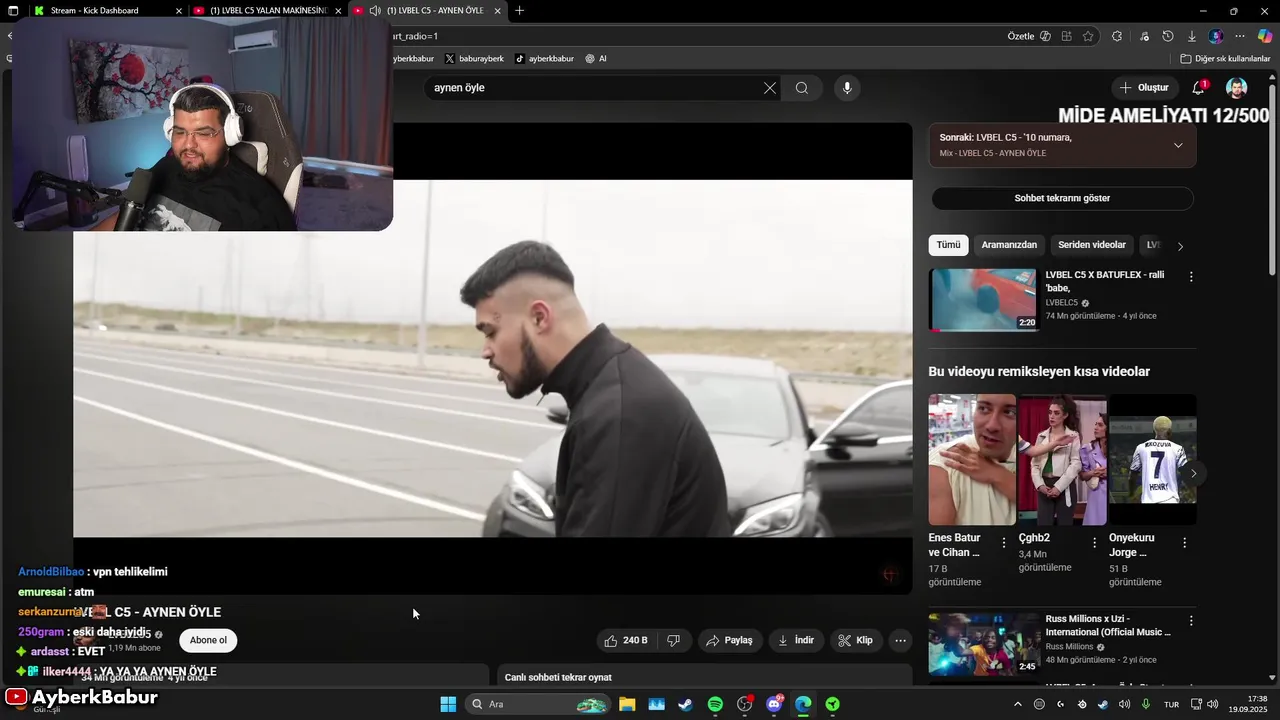
Task: Like the video with 240 B likes
Action: click(626, 640)
